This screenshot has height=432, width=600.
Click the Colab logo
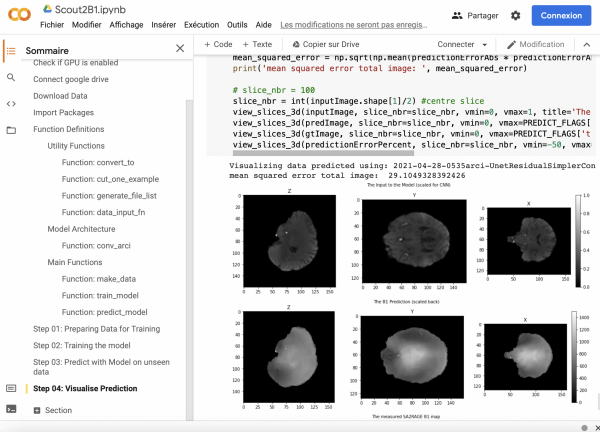[18, 16]
